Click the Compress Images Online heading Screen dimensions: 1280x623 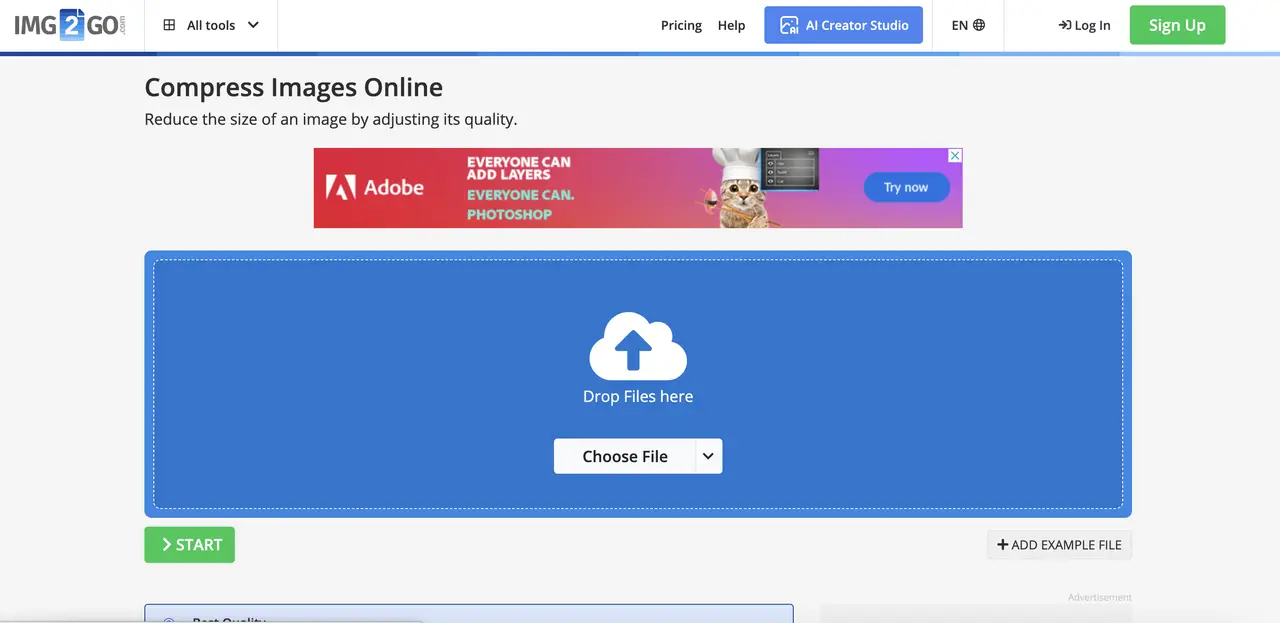pyautogui.click(x=294, y=87)
